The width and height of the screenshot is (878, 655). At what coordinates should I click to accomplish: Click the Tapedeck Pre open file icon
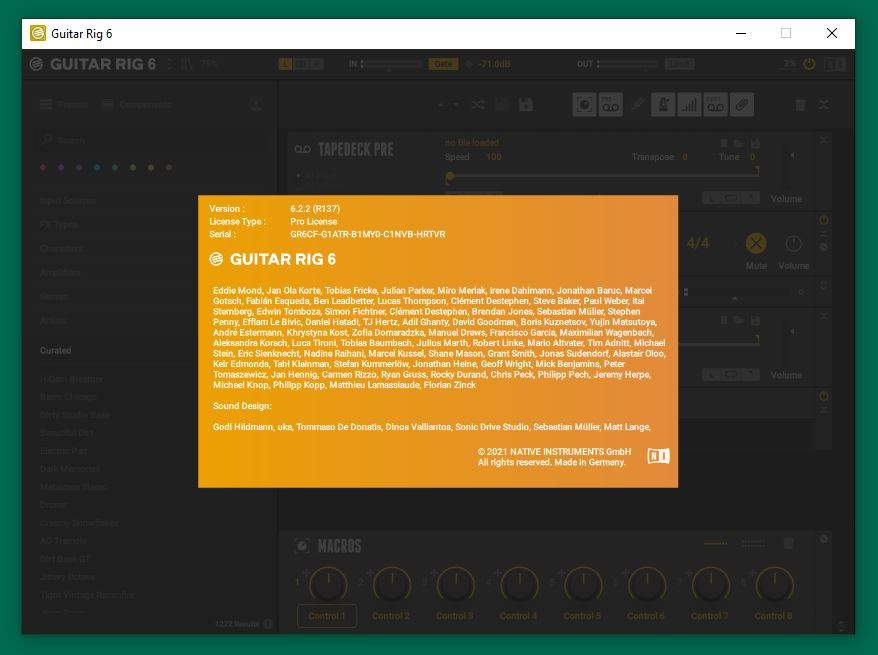[x=739, y=144]
